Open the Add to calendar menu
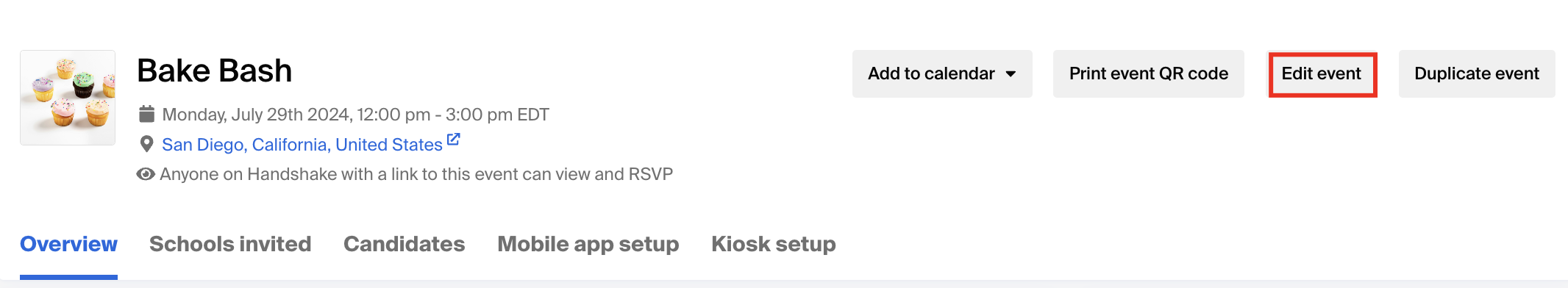 click(942, 73)
